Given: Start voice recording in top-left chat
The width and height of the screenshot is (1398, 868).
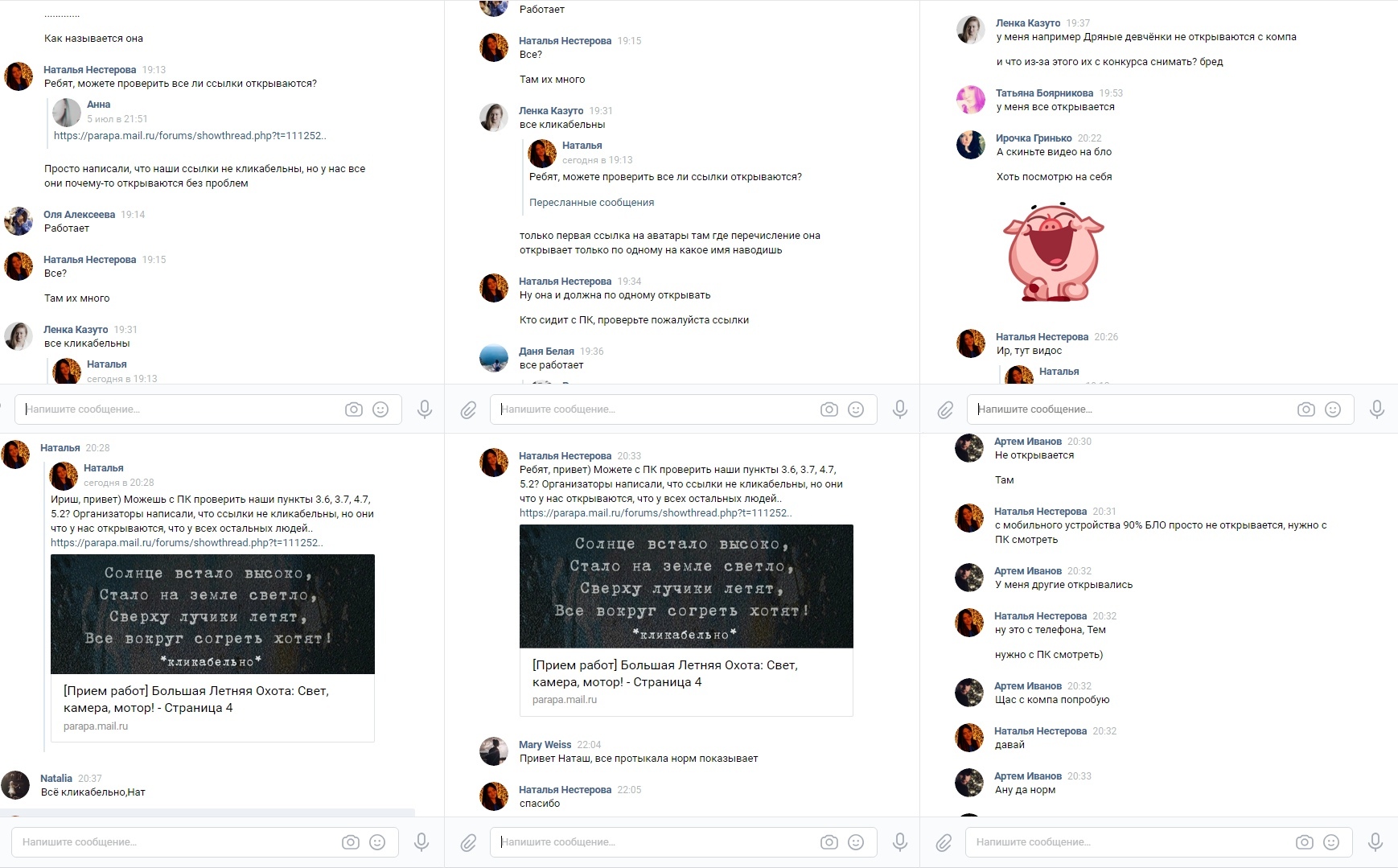Looking at the screenshot, I should pyautogui.click(x=425, y=409).
